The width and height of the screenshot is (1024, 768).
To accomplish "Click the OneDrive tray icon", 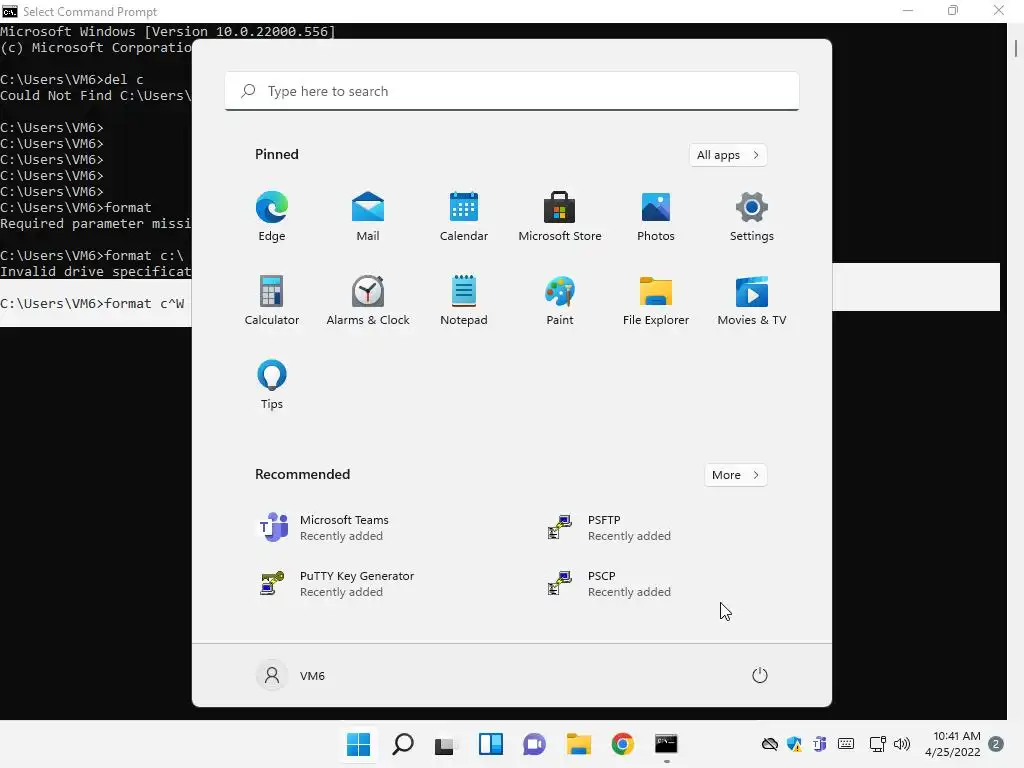I will tap(770, 744).
